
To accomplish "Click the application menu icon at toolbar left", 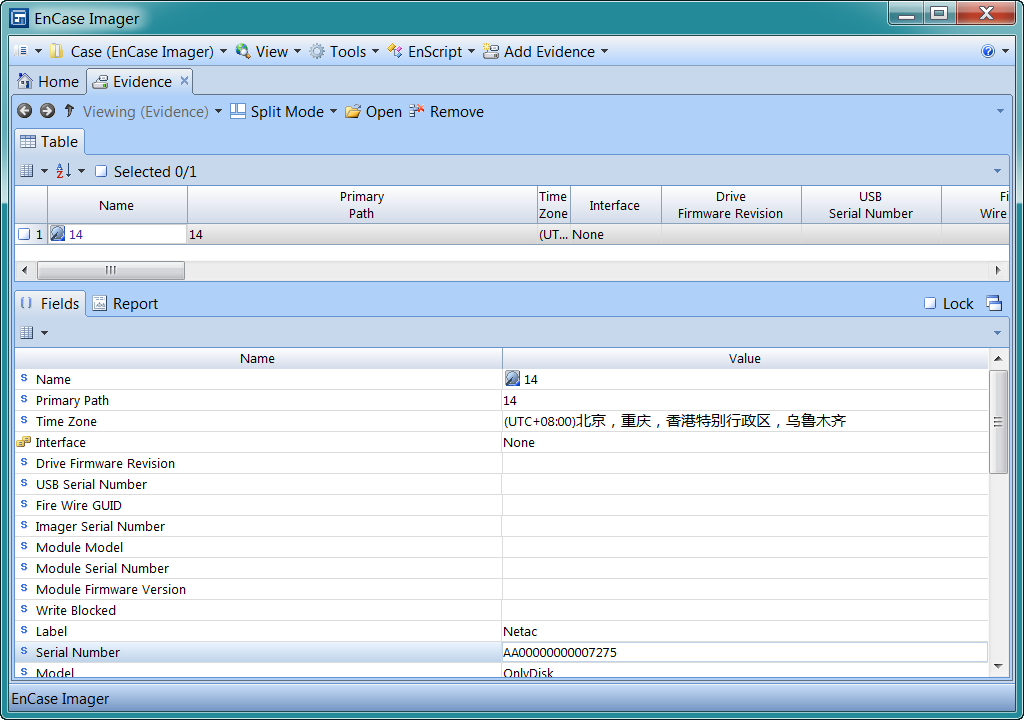I will tap(21, 51).
